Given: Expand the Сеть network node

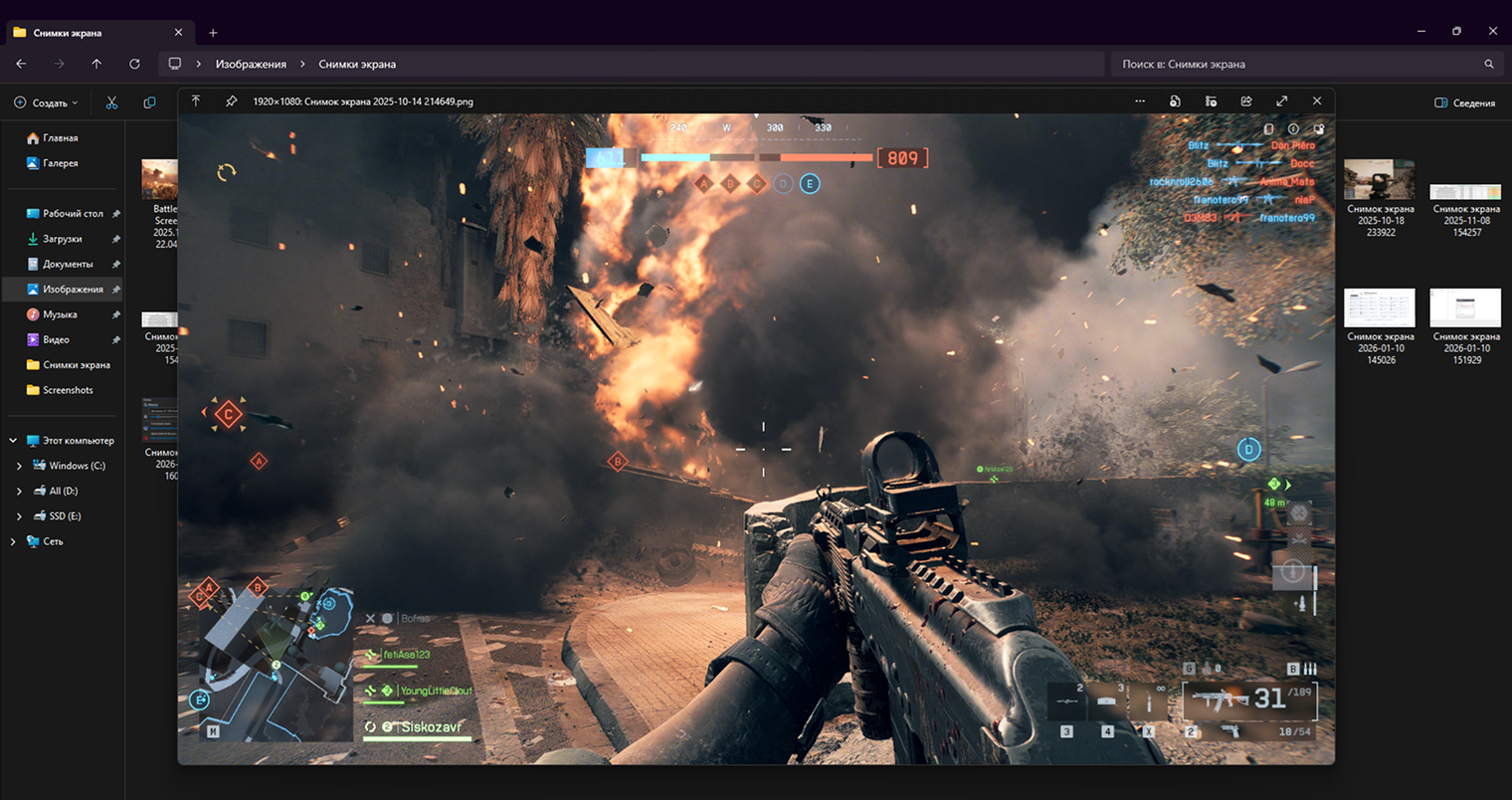Looking at the screenshot, I should click(13, 541).
